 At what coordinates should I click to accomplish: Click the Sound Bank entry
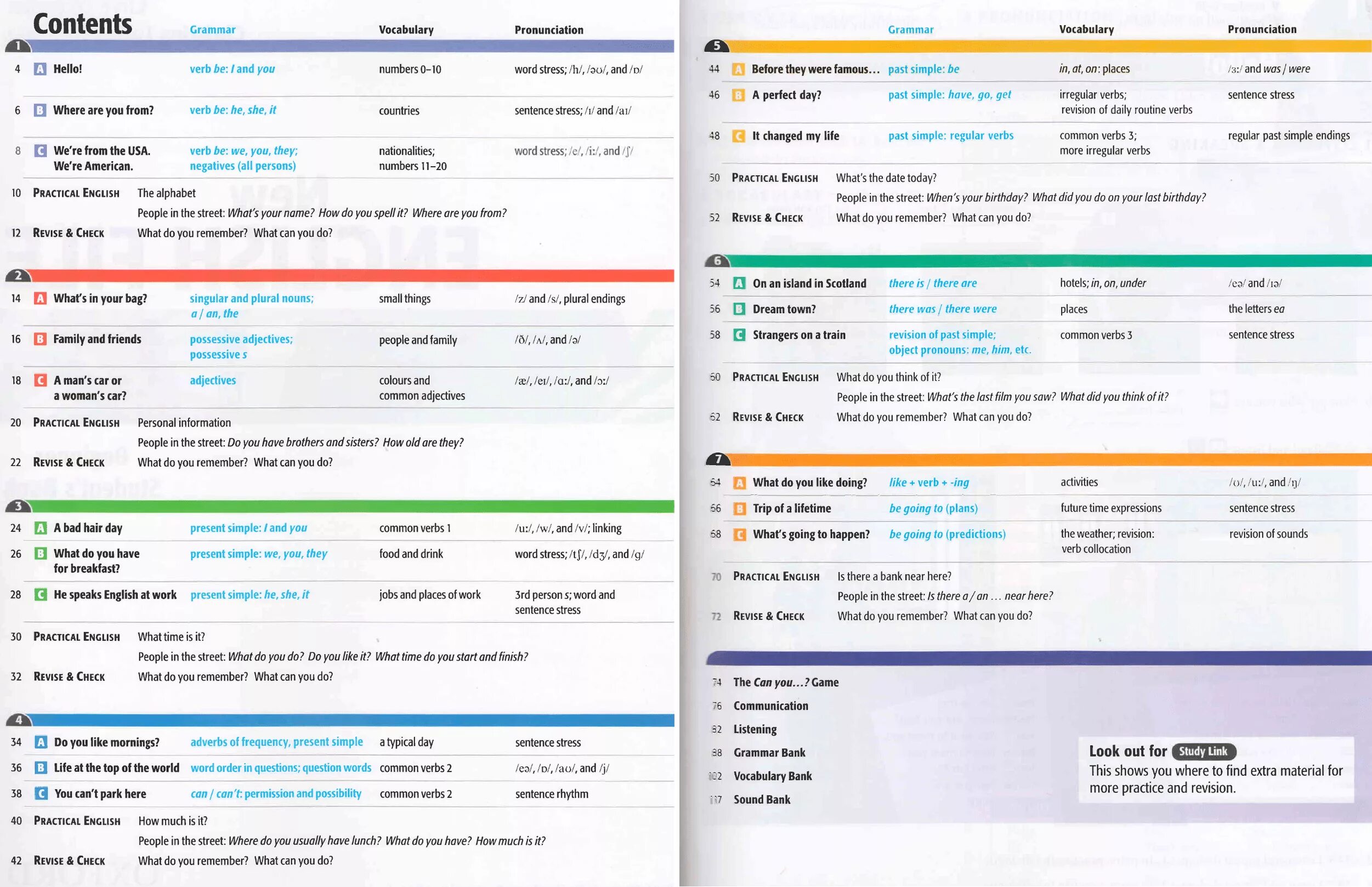762,799
